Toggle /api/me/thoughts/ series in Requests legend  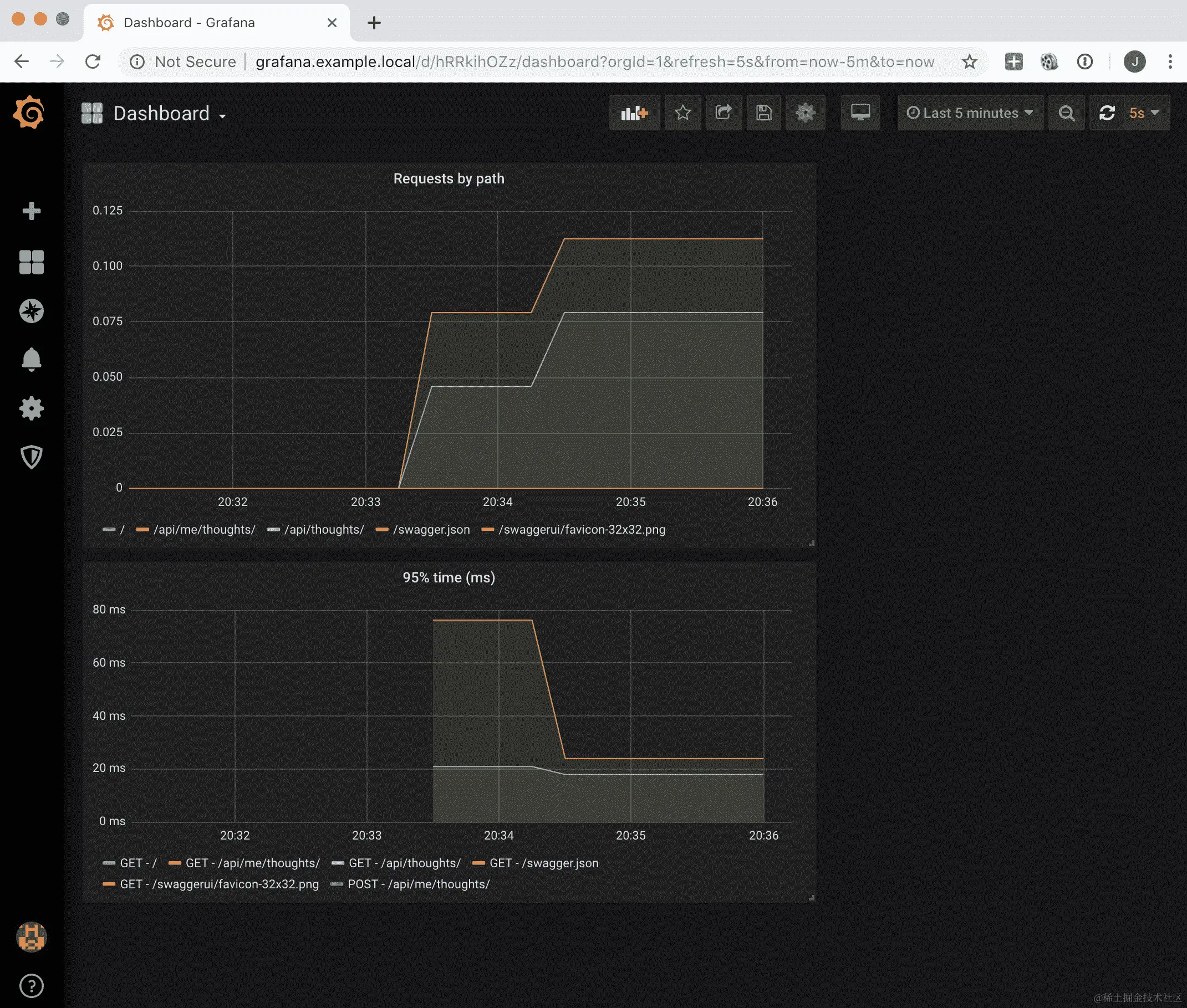coord(203,530)
